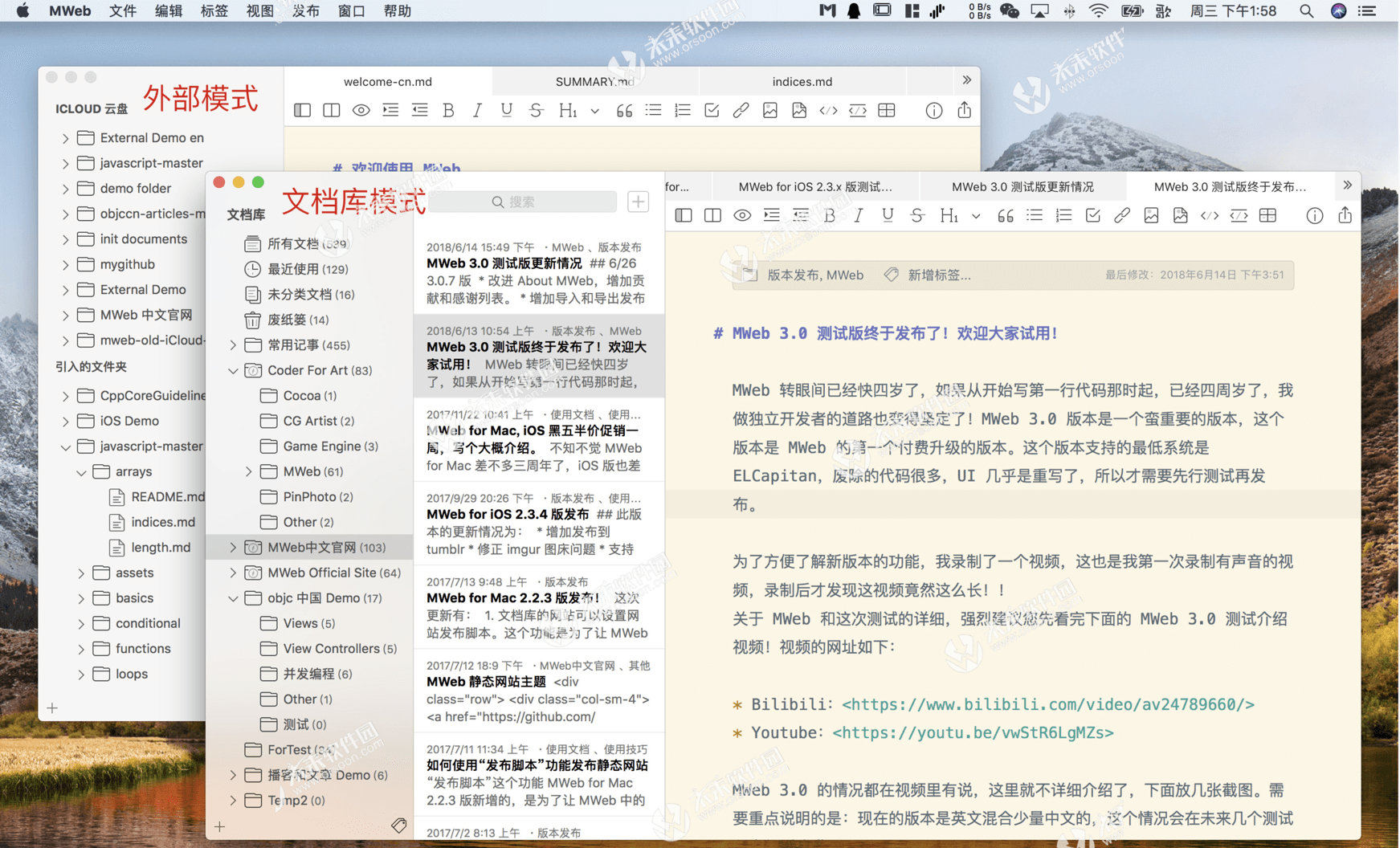Insert table in back window toolbar
The image size is (1400, 848).
pos(887,110)
